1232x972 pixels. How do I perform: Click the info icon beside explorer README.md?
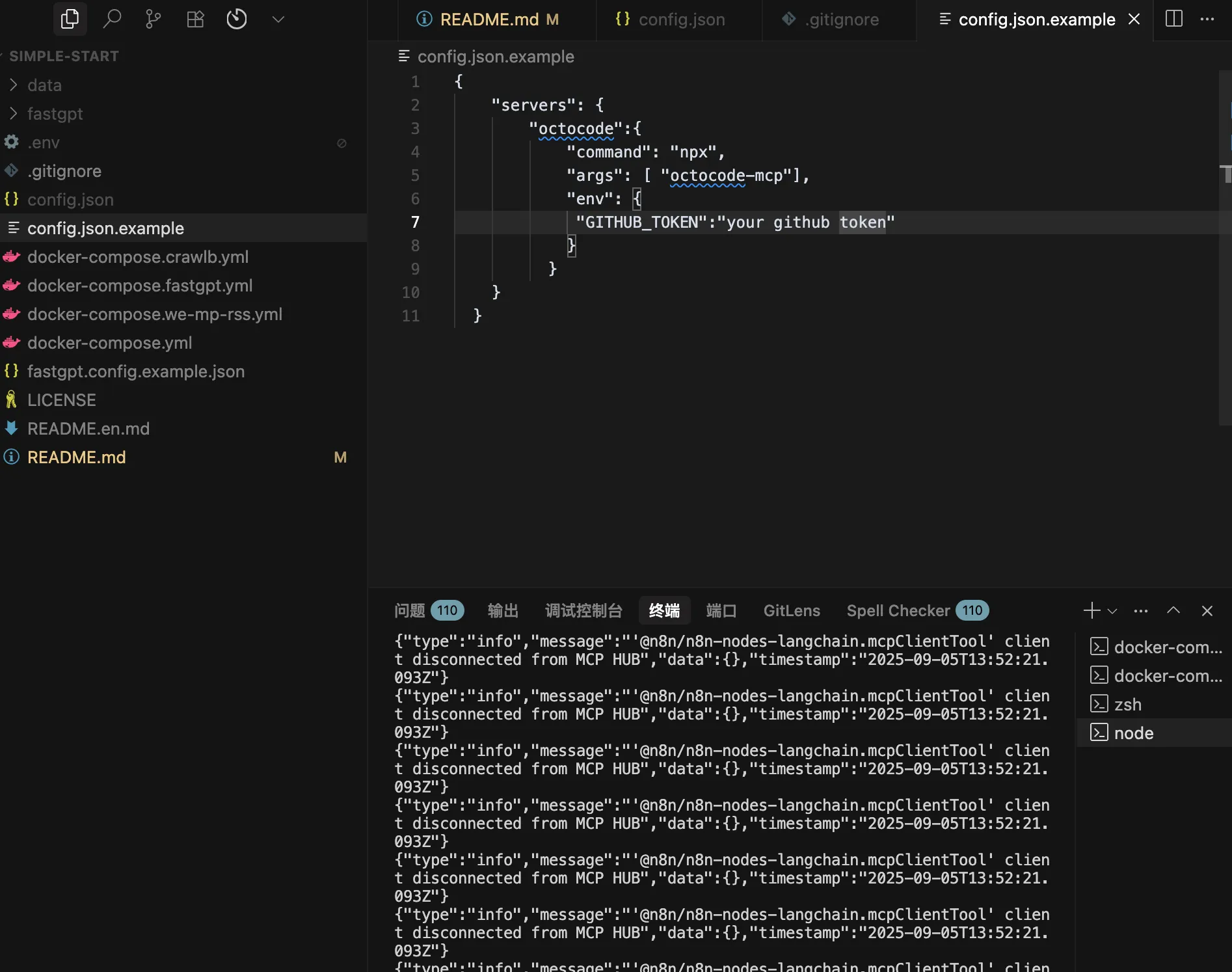pos(11,457)
